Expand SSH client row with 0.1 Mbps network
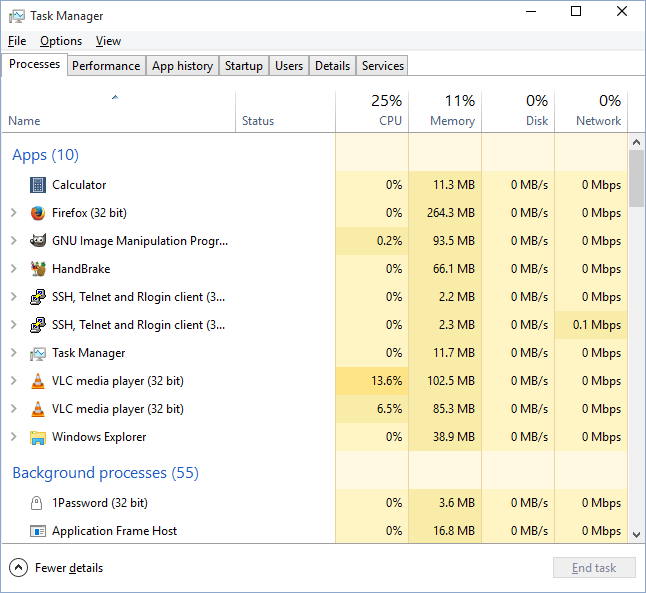This screenshot has width=646, height=593. (x=14, y=325)
